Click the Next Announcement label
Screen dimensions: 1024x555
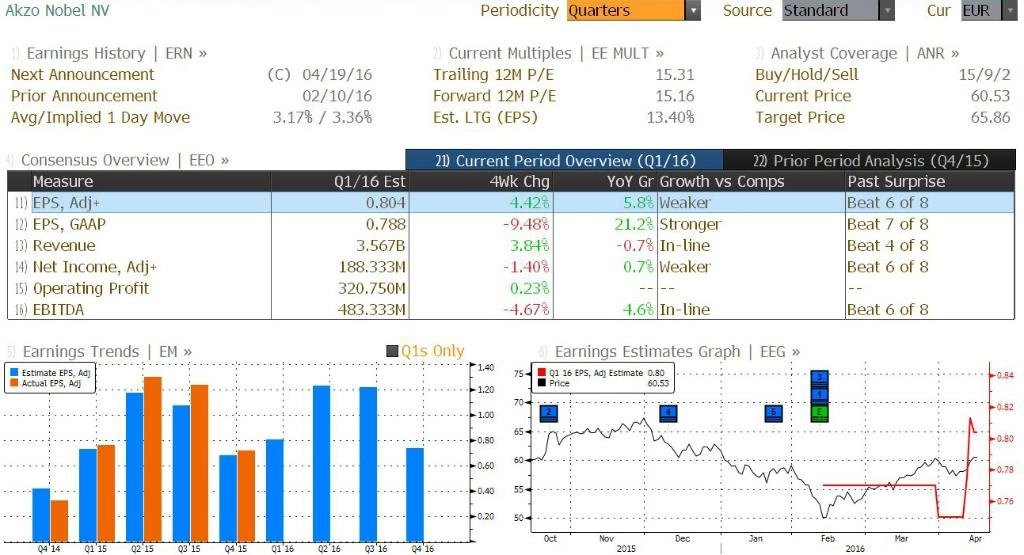point(82,74)
